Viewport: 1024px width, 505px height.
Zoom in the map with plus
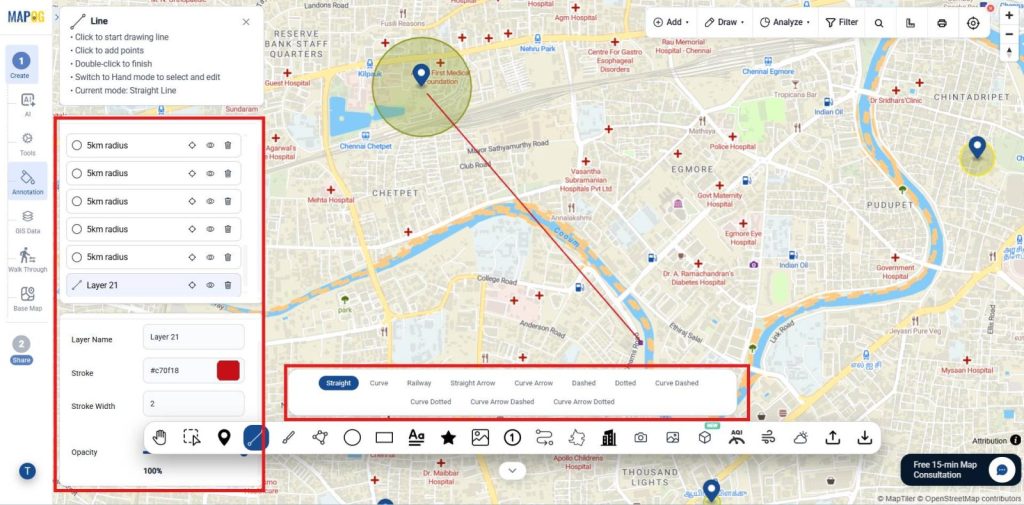(x=1009, y=16)
